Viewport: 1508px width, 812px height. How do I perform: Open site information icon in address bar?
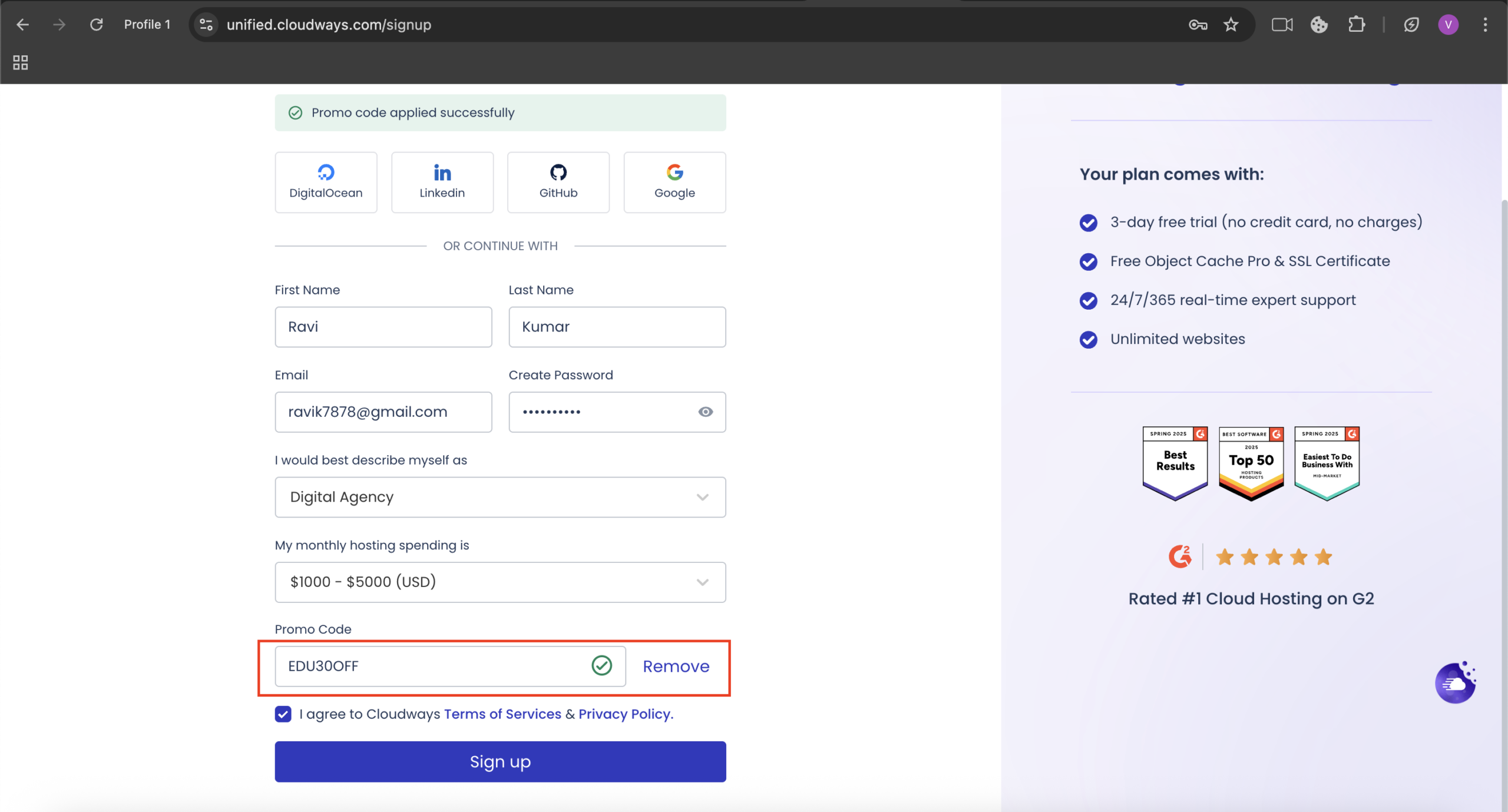point(206,25)
